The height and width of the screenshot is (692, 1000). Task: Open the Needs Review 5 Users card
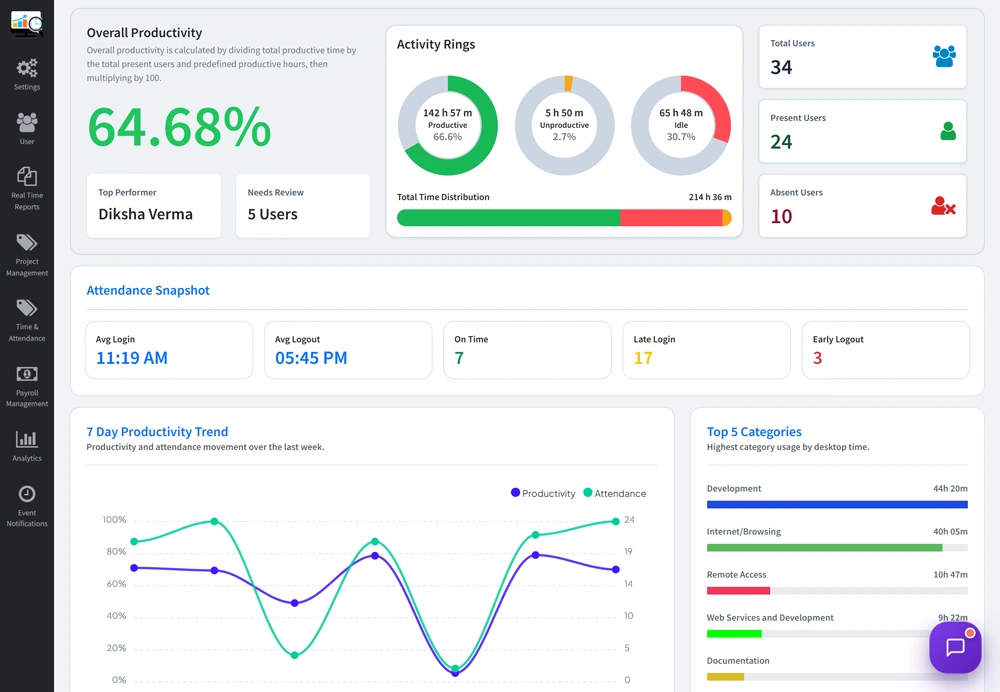303,206
